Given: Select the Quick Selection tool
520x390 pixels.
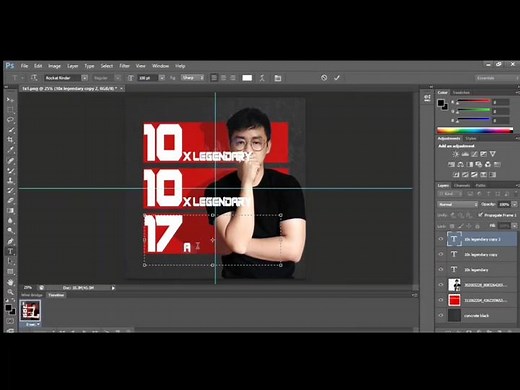Looking at the screenshot, I should (10, 130).
